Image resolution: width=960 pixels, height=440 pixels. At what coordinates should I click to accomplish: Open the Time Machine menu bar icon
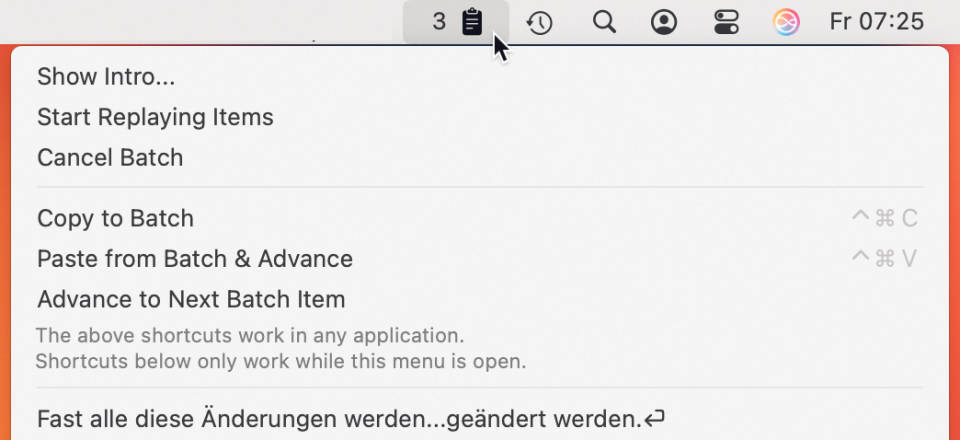pyautogui.click(x=539, y=23)
